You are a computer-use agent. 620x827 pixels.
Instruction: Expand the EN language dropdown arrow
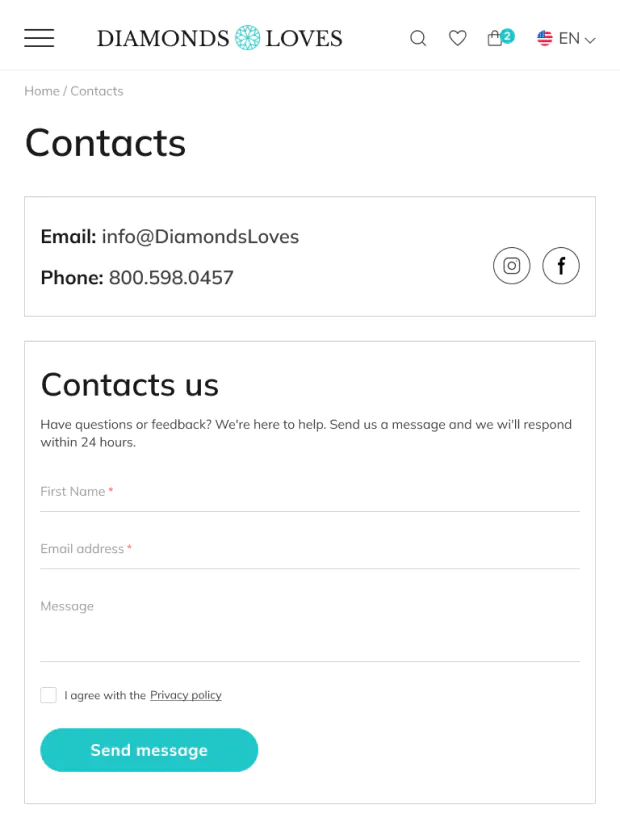(590, 40)
